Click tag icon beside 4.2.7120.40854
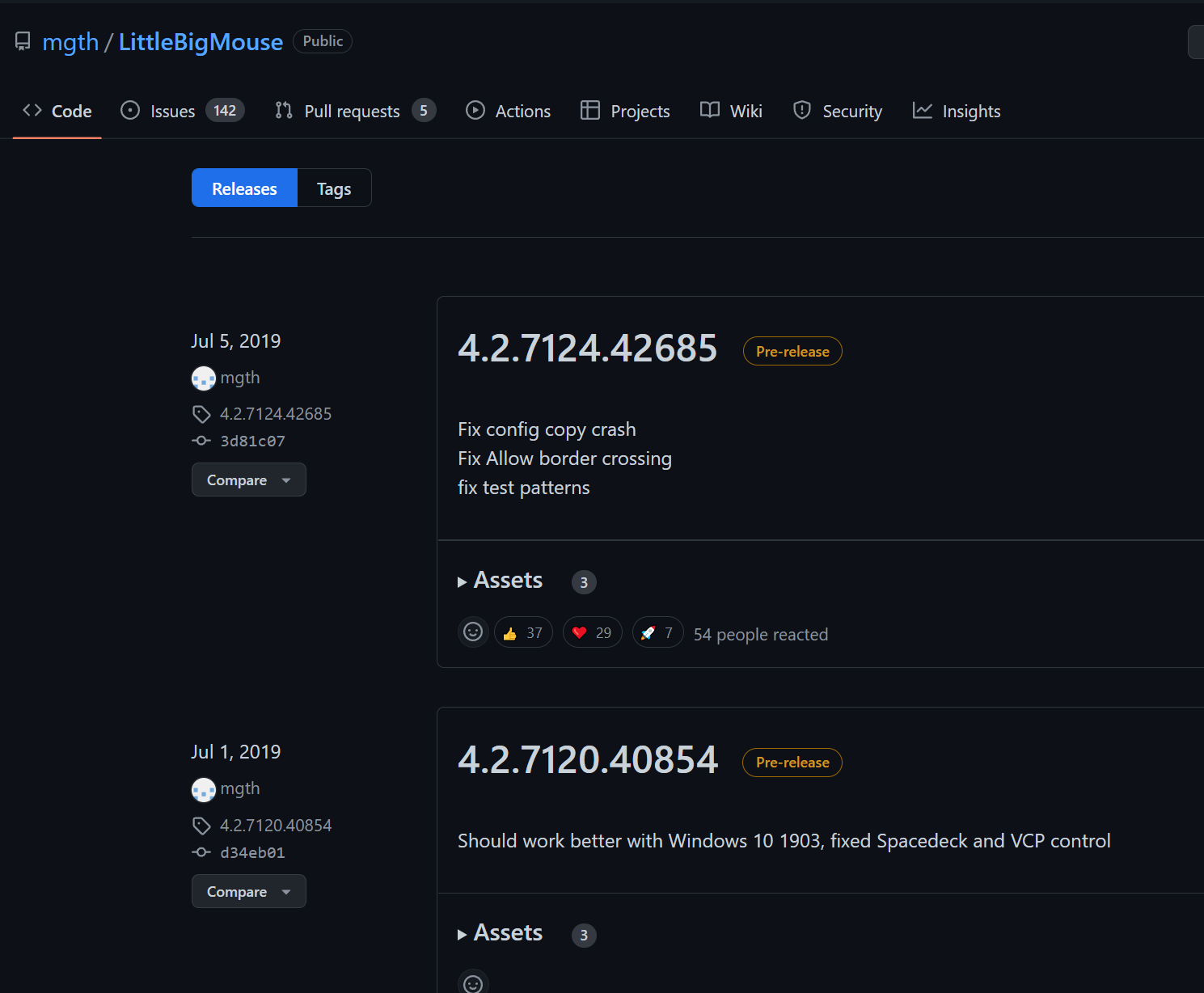This screenshot has height=993, width=1204. click(201, 826)
